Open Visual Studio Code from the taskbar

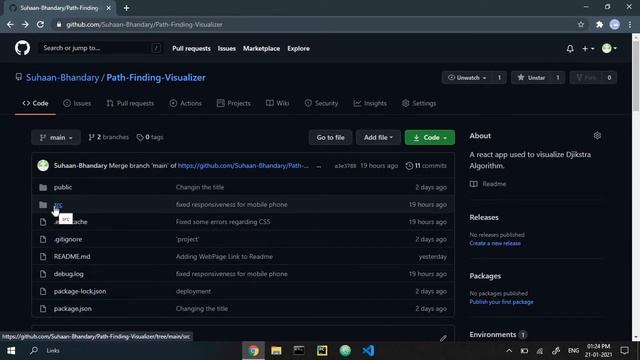pyautogui.click(x=368, y=351)
